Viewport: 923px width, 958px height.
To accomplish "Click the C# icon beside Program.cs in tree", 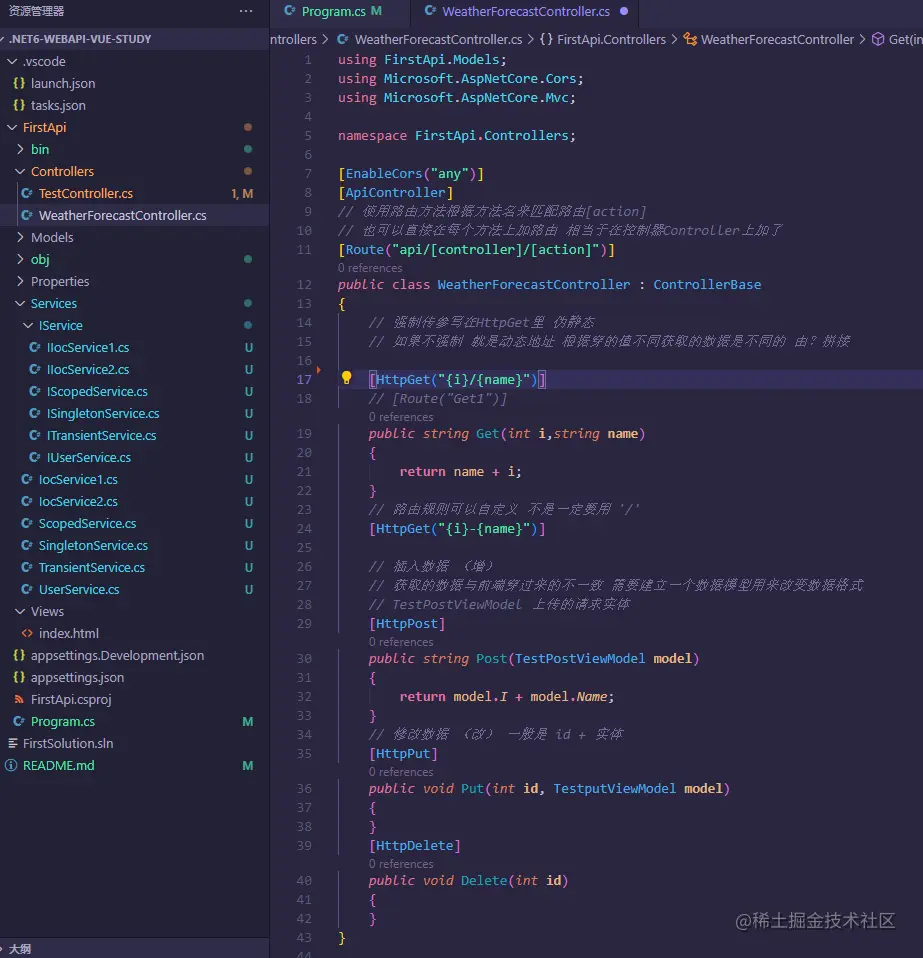I will click(x=19, y=721).
